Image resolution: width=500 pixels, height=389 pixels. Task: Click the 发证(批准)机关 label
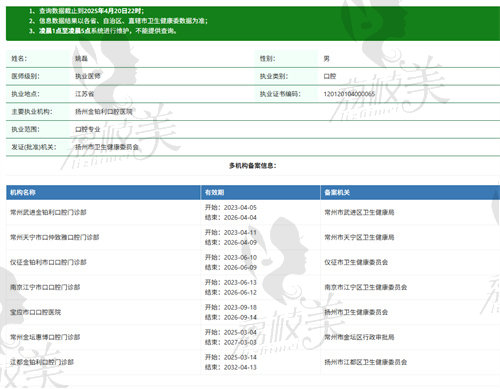click(34, 147)
